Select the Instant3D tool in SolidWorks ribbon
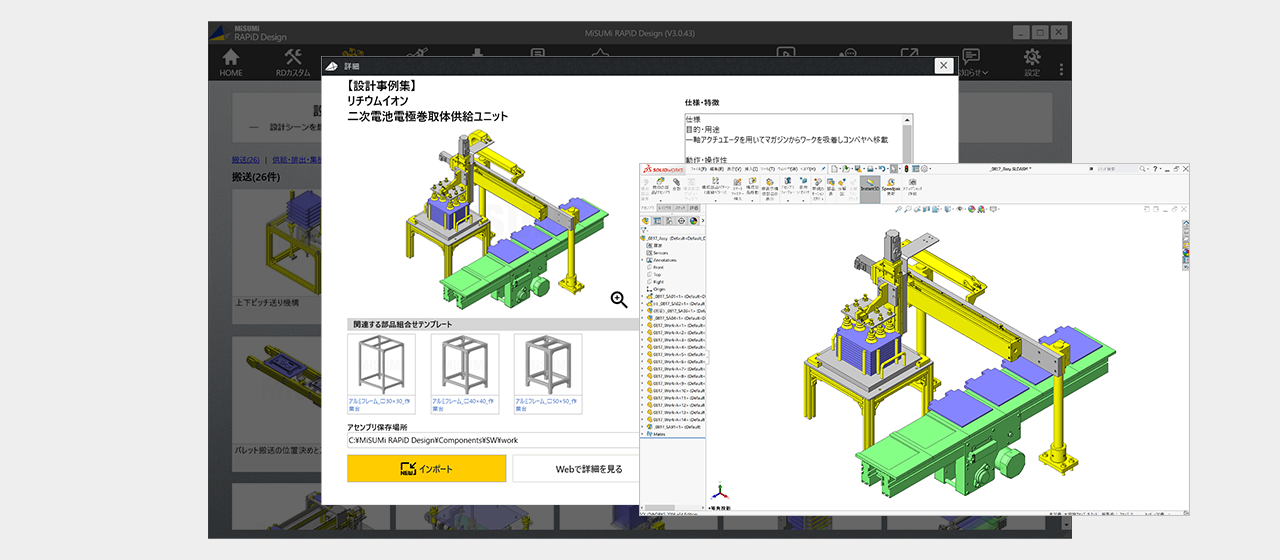 pos(869,185)
